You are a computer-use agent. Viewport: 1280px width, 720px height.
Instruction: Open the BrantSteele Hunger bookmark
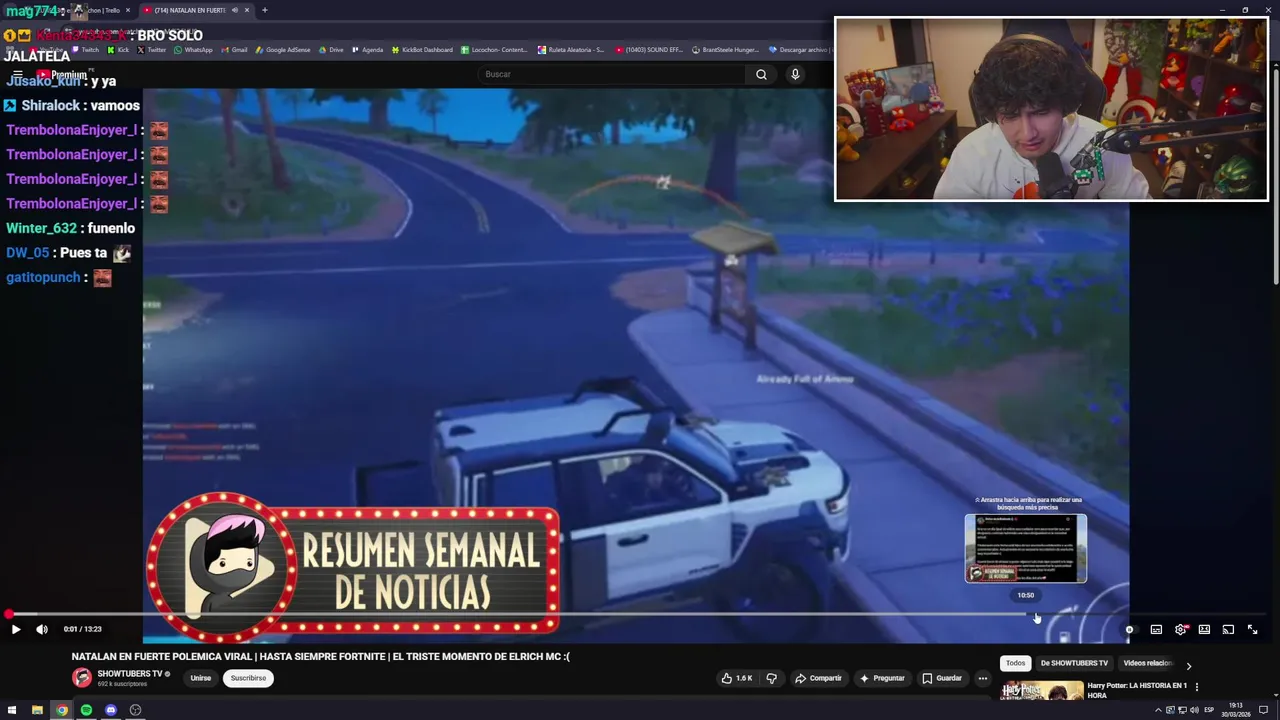[725, 49]
